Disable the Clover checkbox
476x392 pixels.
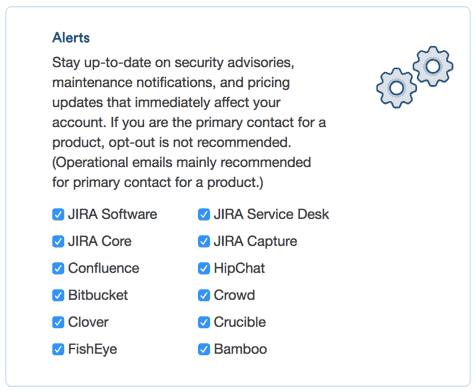tap(58, 322)
